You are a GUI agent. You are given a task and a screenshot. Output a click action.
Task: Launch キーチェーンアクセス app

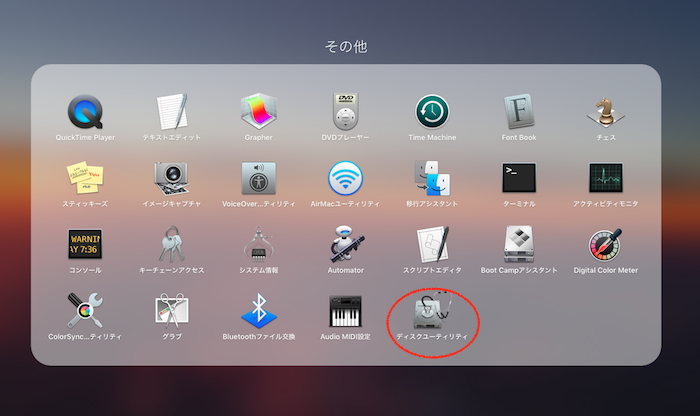coord(172,244)
